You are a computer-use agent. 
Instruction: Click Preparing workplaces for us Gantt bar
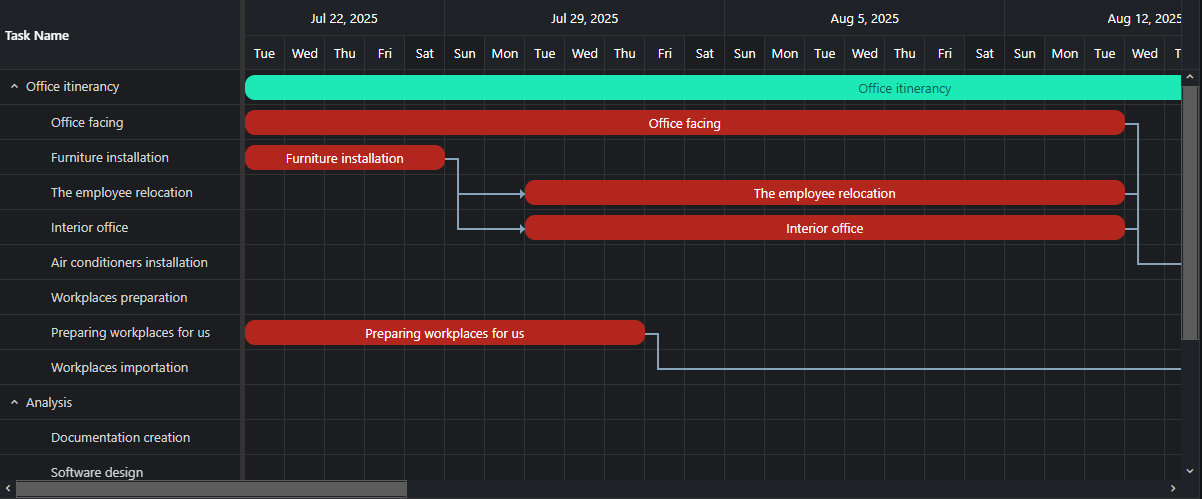(x=445, y=333)
